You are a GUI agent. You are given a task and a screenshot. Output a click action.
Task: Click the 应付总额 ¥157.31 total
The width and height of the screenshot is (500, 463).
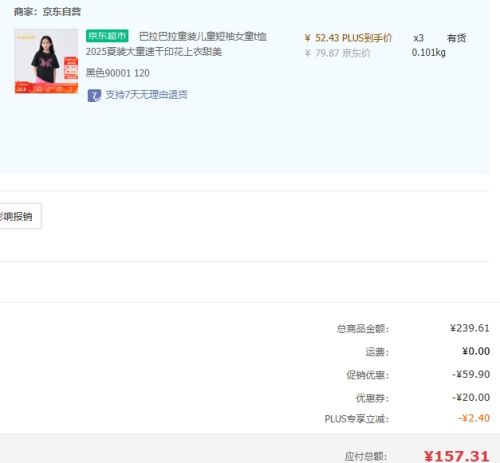456,456
